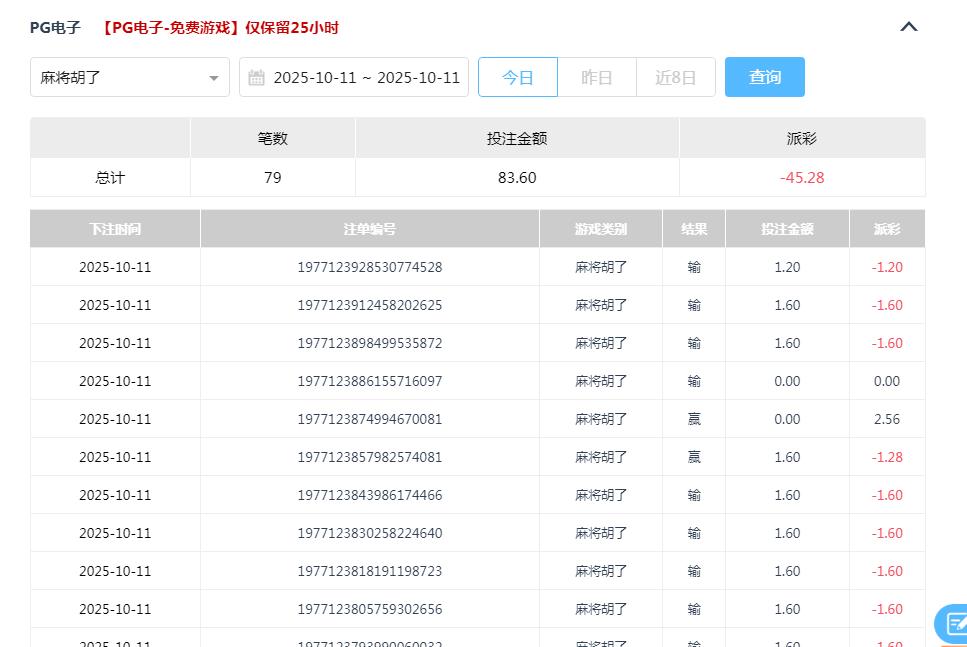The height and width of the screenshot is (647, 967).
Task: Click the 派彩 column header
Action: click(x=886, y=228)
